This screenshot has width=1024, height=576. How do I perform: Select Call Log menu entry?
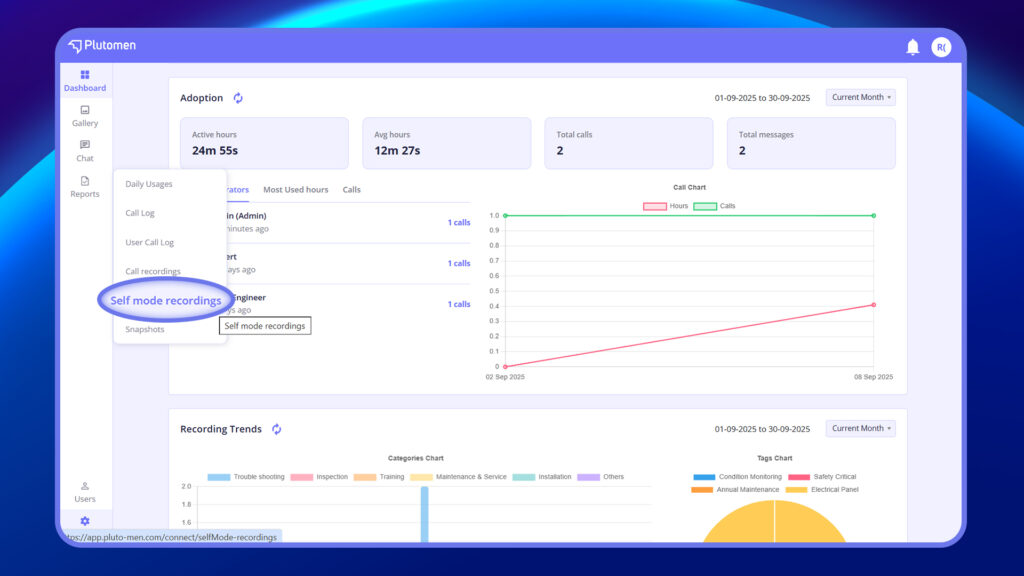(140, 213)
